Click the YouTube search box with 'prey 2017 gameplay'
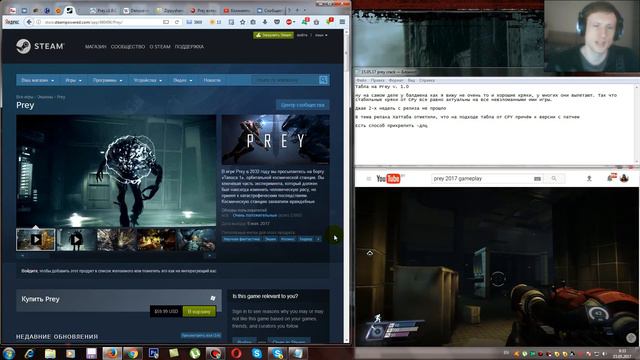This screenshot has width=640, height=360. (482, 178)
